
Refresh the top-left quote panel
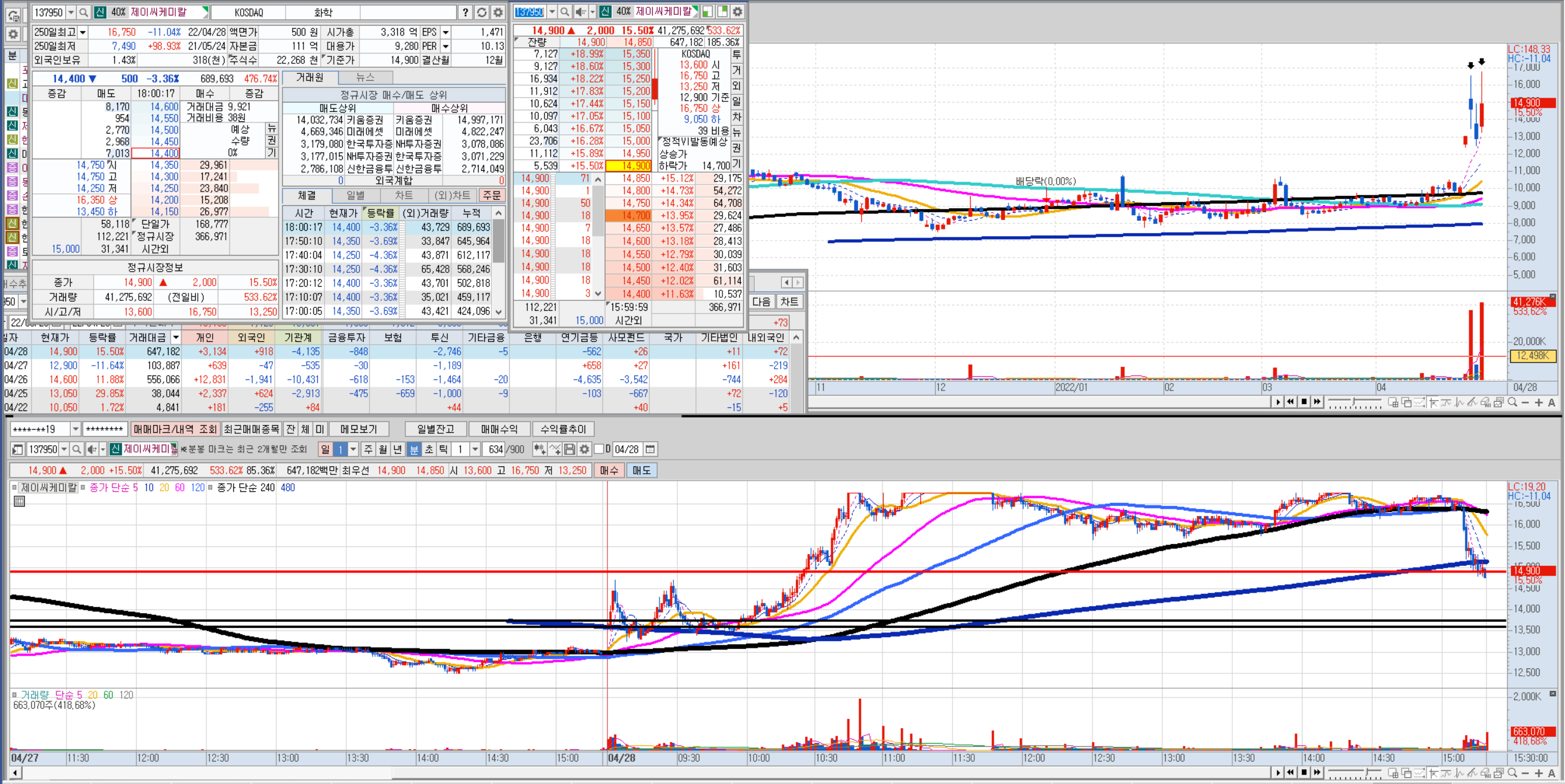482,12
